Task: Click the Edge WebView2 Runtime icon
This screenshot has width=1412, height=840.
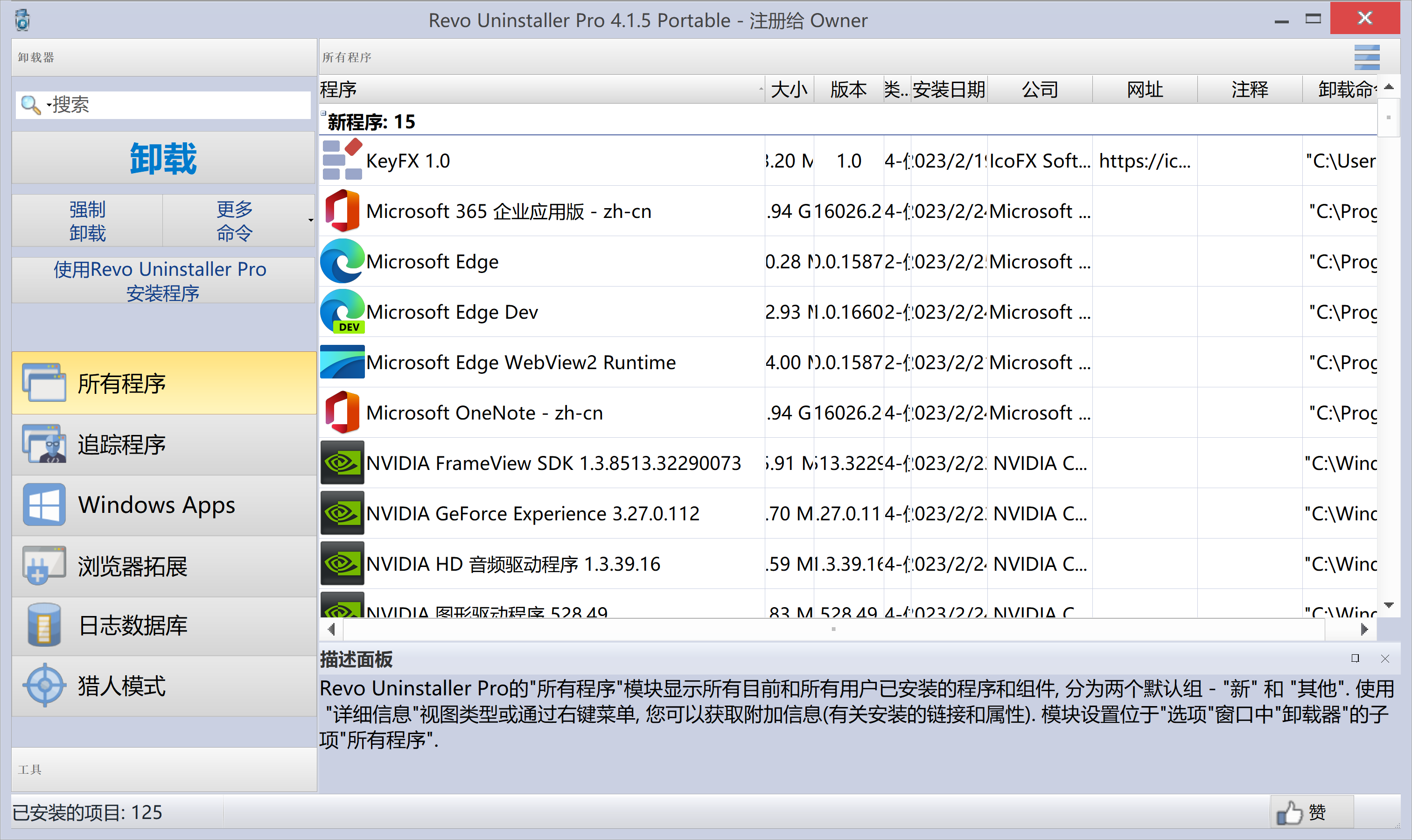Action: click(343, 362)
